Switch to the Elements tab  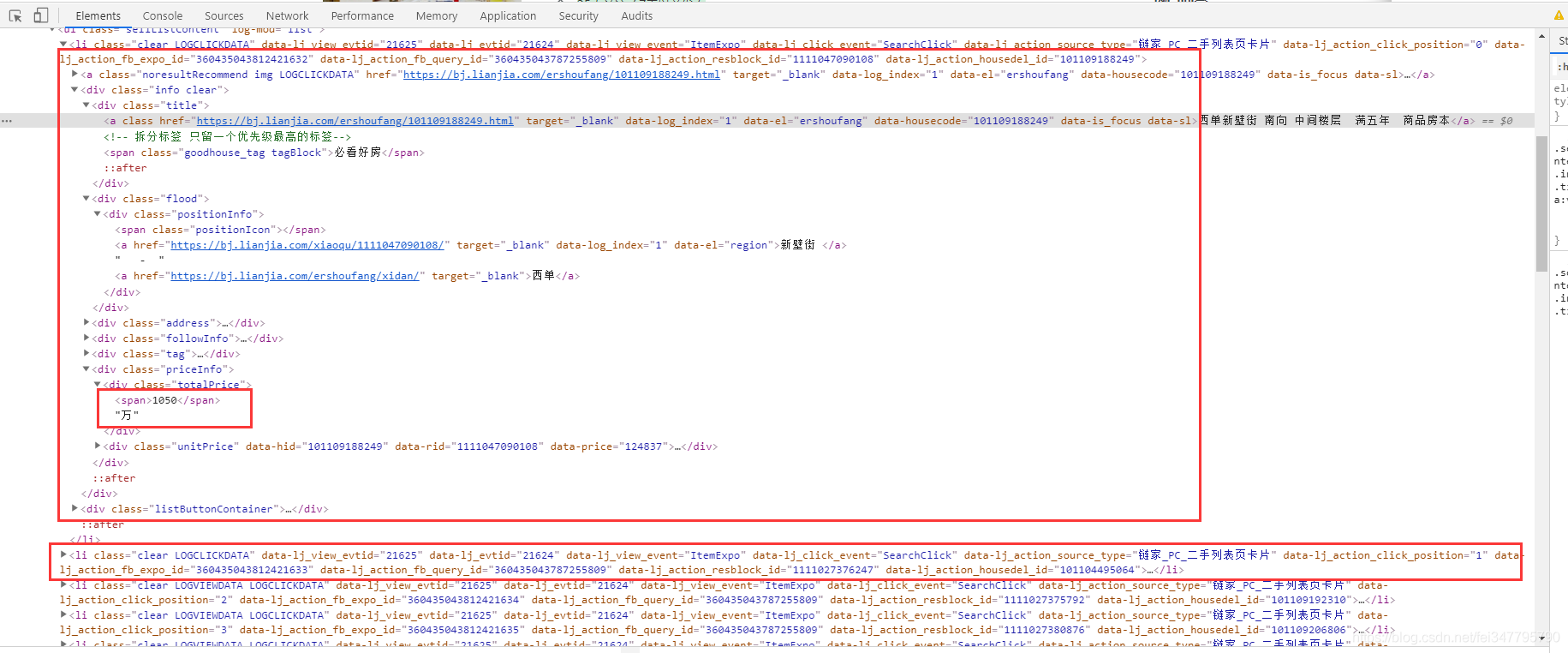pos(98,15)
